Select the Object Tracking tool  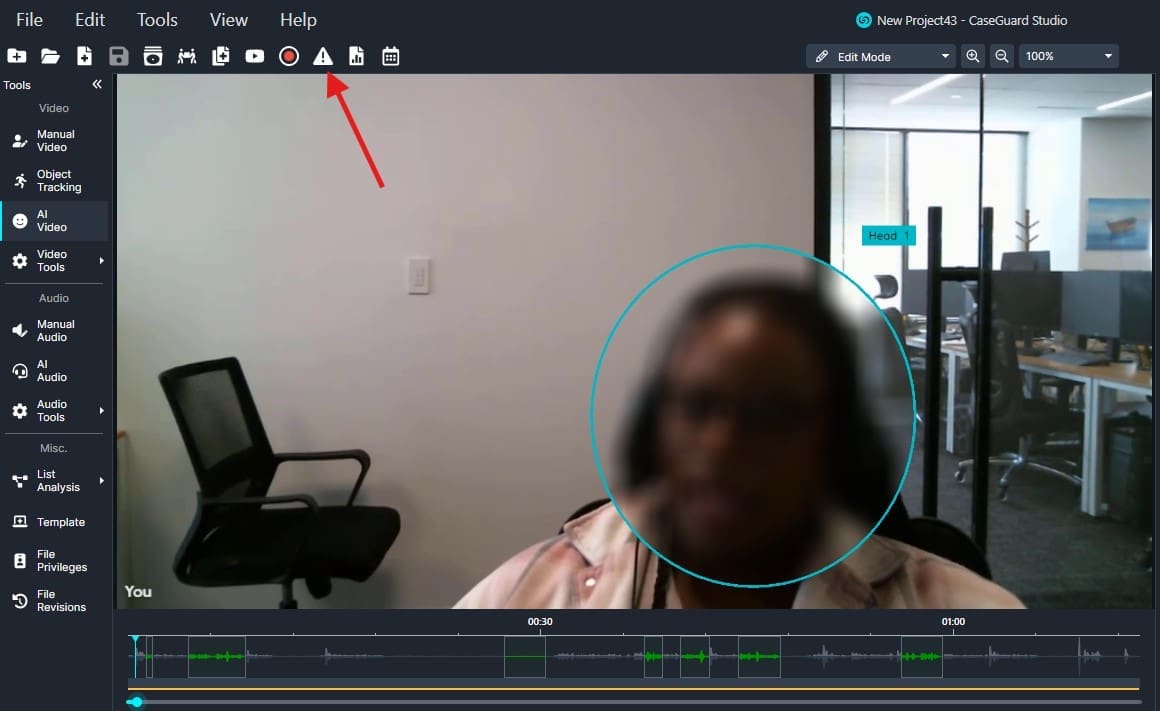(x=56, y=181)
